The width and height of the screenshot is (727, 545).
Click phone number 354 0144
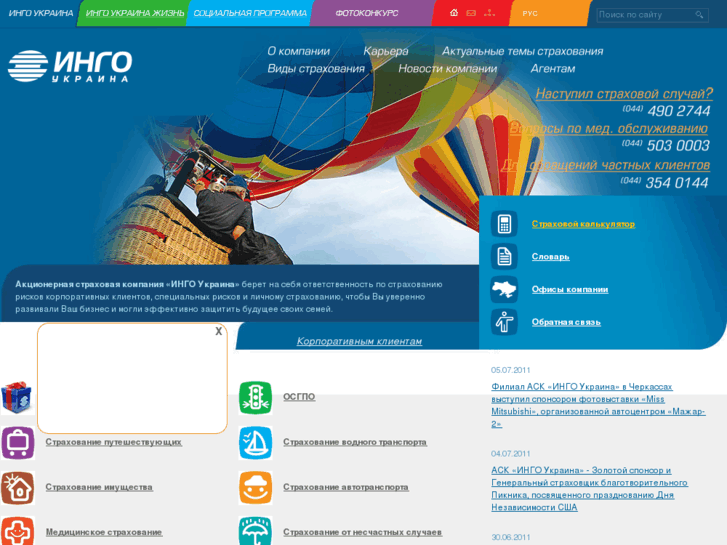pos(677,183)
